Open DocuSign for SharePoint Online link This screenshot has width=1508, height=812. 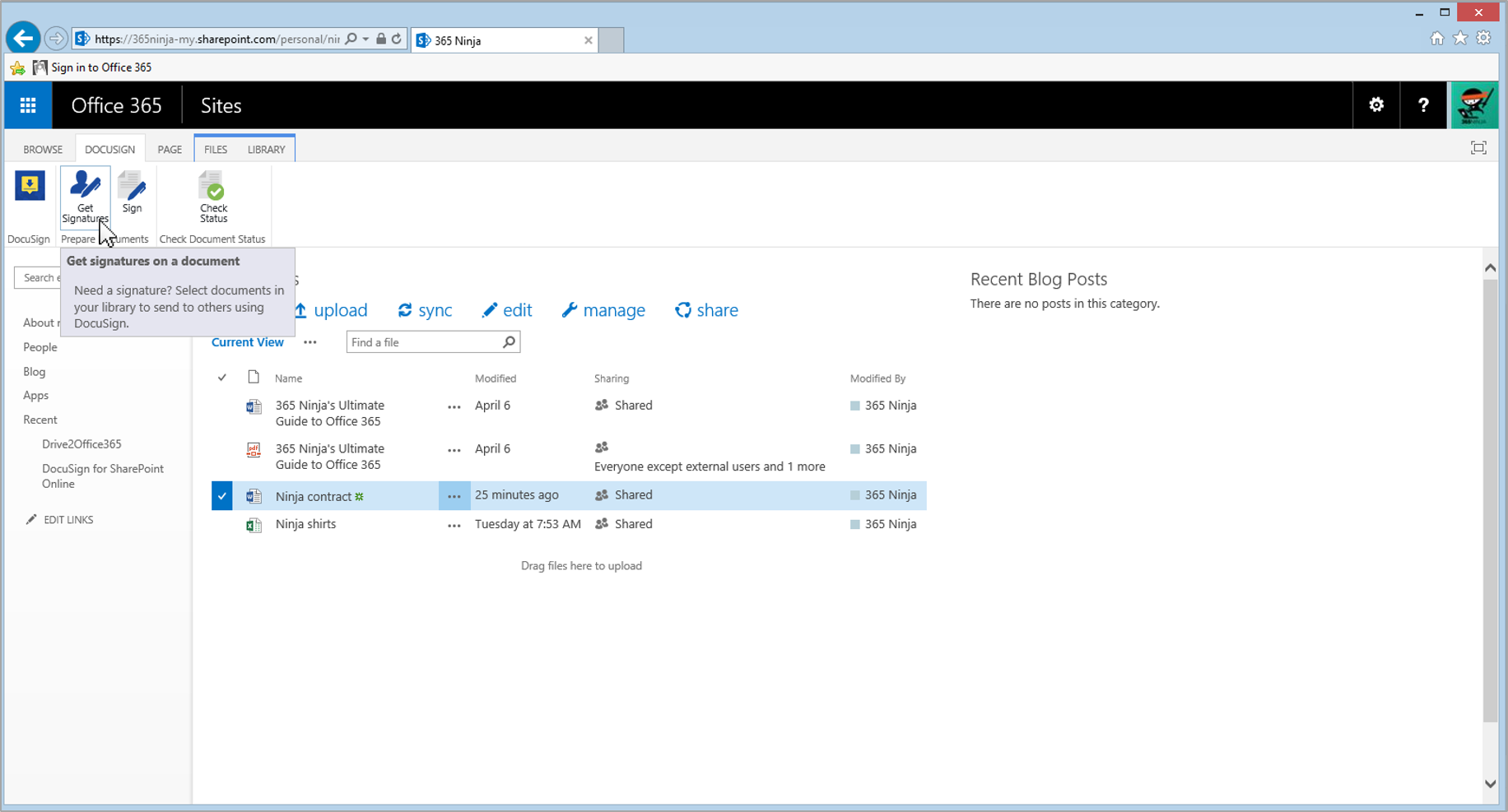tap(103, 476)
